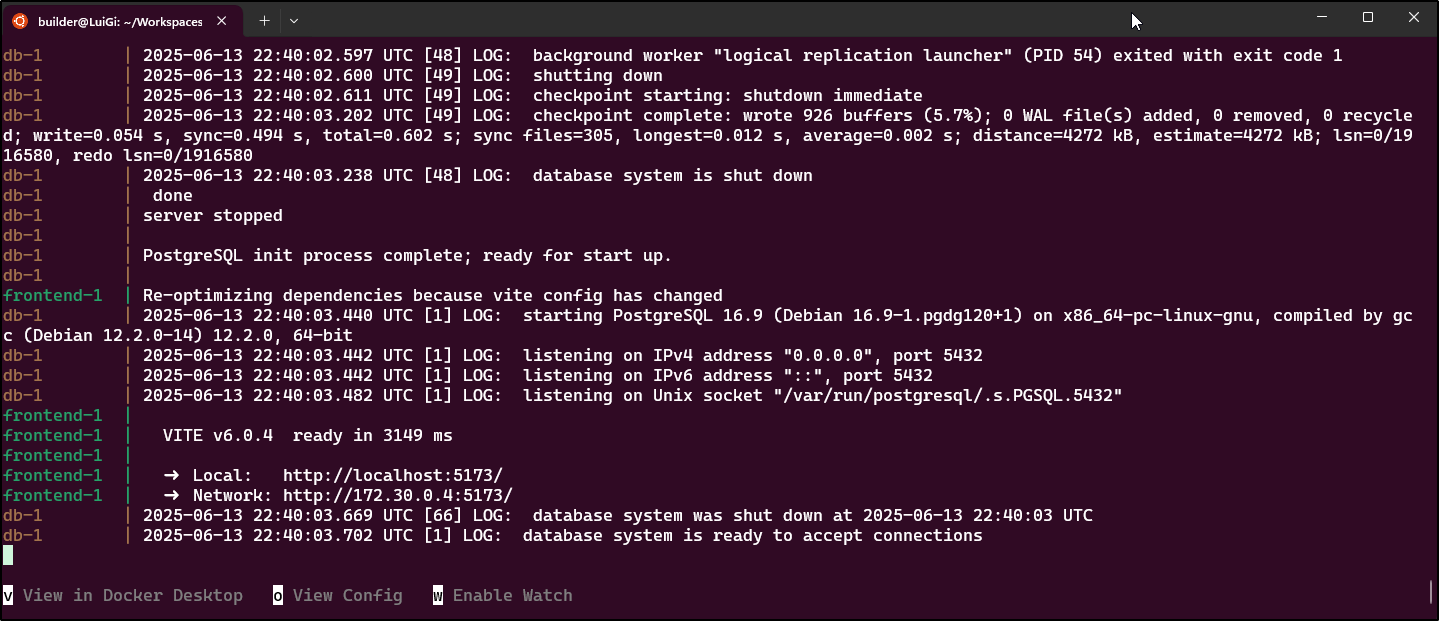1439x621 pixels.
Task: Open a new terminal tab with plus icon
Action: tap(264, 20)
